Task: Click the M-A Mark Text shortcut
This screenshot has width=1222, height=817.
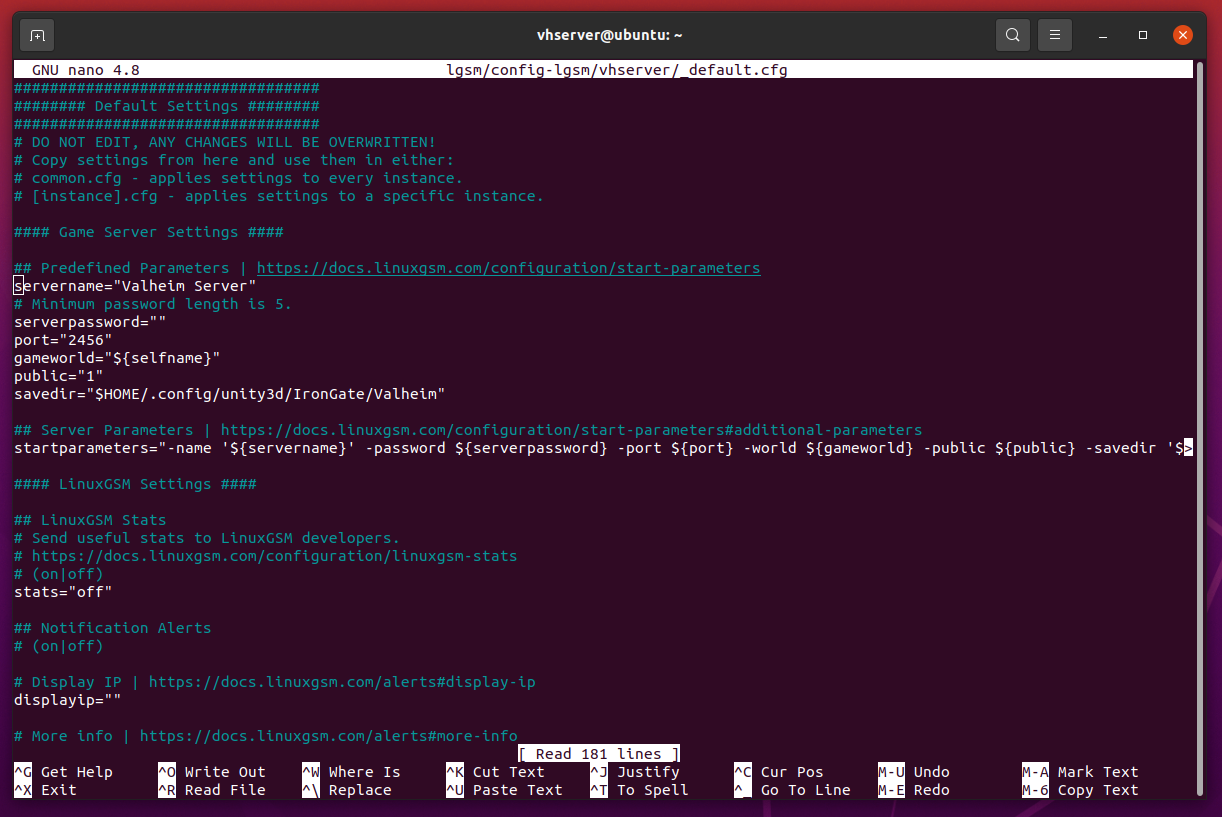Action: point(1080,772)
